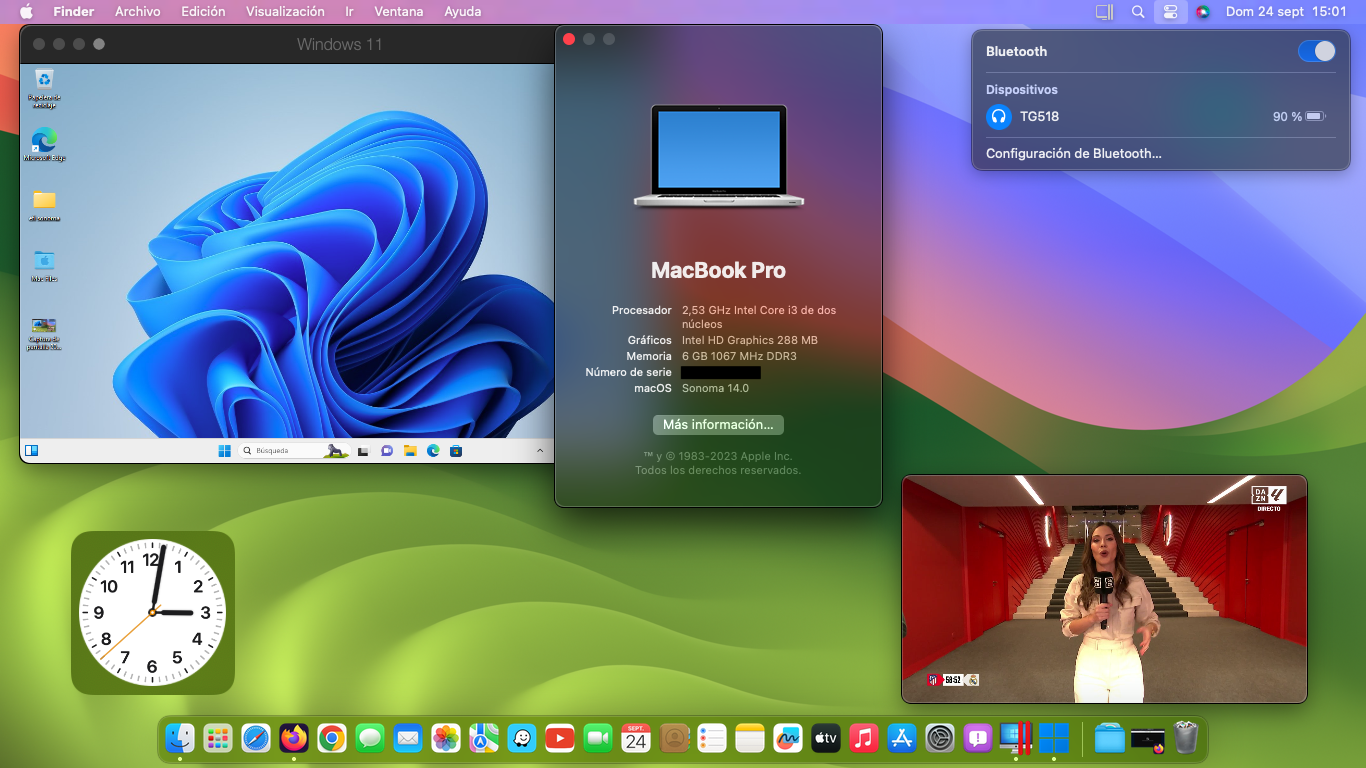The image size is (1366, 768).
Task: Select Captura de pantalla file in Windows
Action: tap(44, 334)
